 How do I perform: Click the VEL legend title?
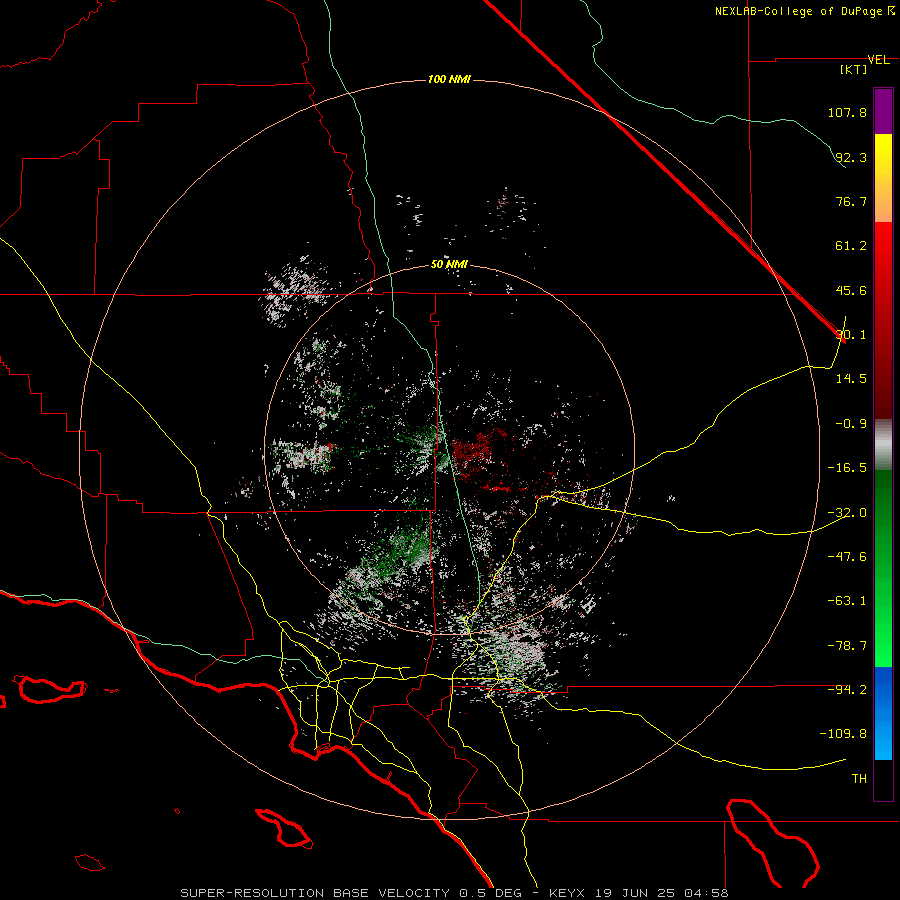coord(878,60)
